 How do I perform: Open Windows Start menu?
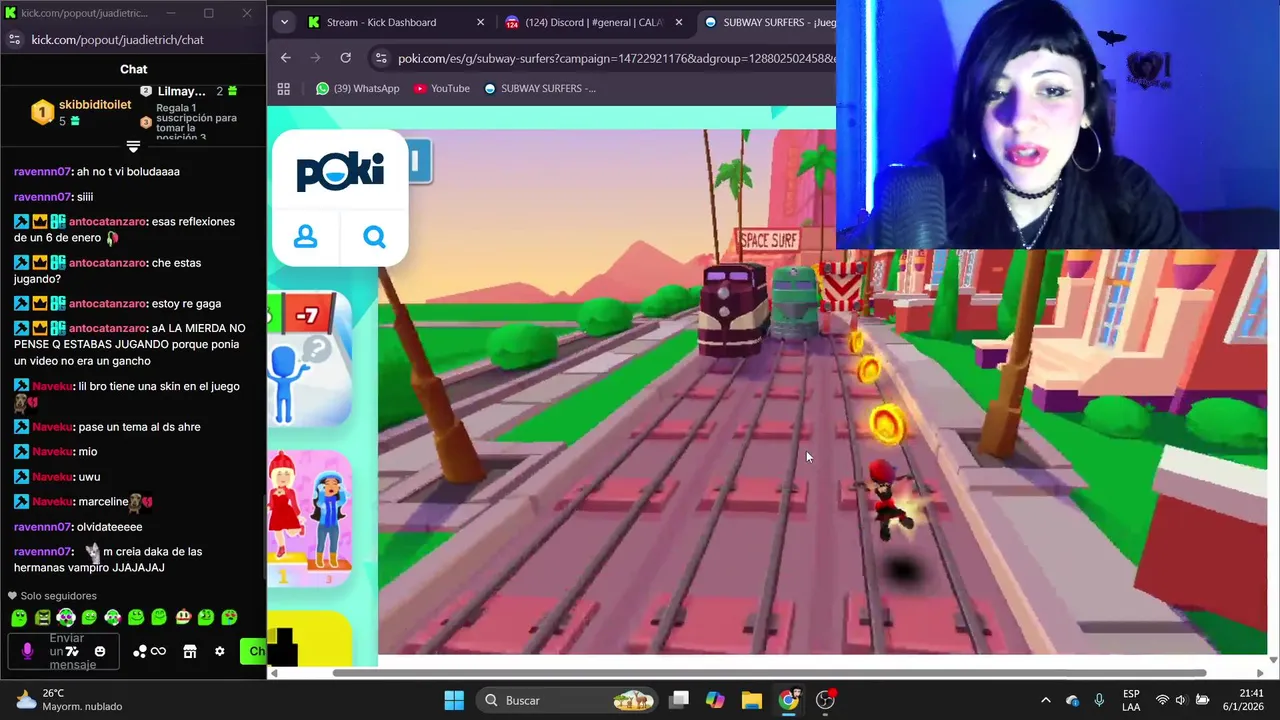[x=453, y=700]
